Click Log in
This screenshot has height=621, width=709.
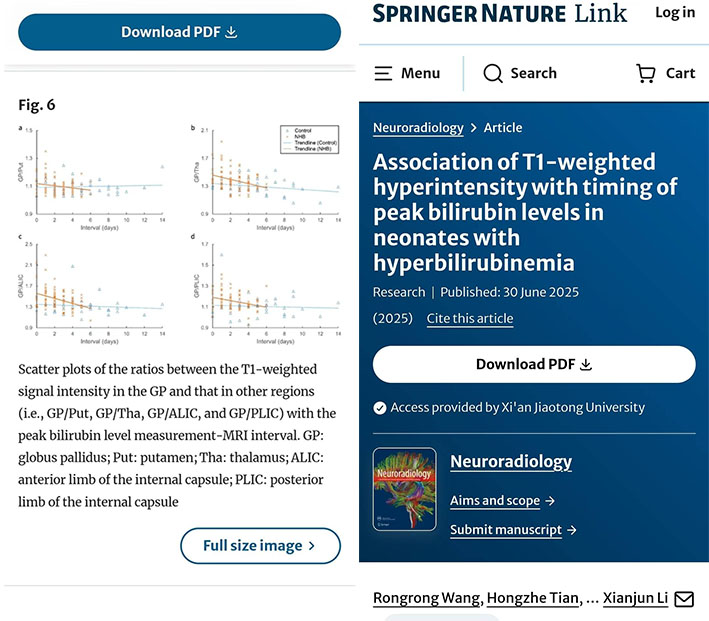point(675,13)
